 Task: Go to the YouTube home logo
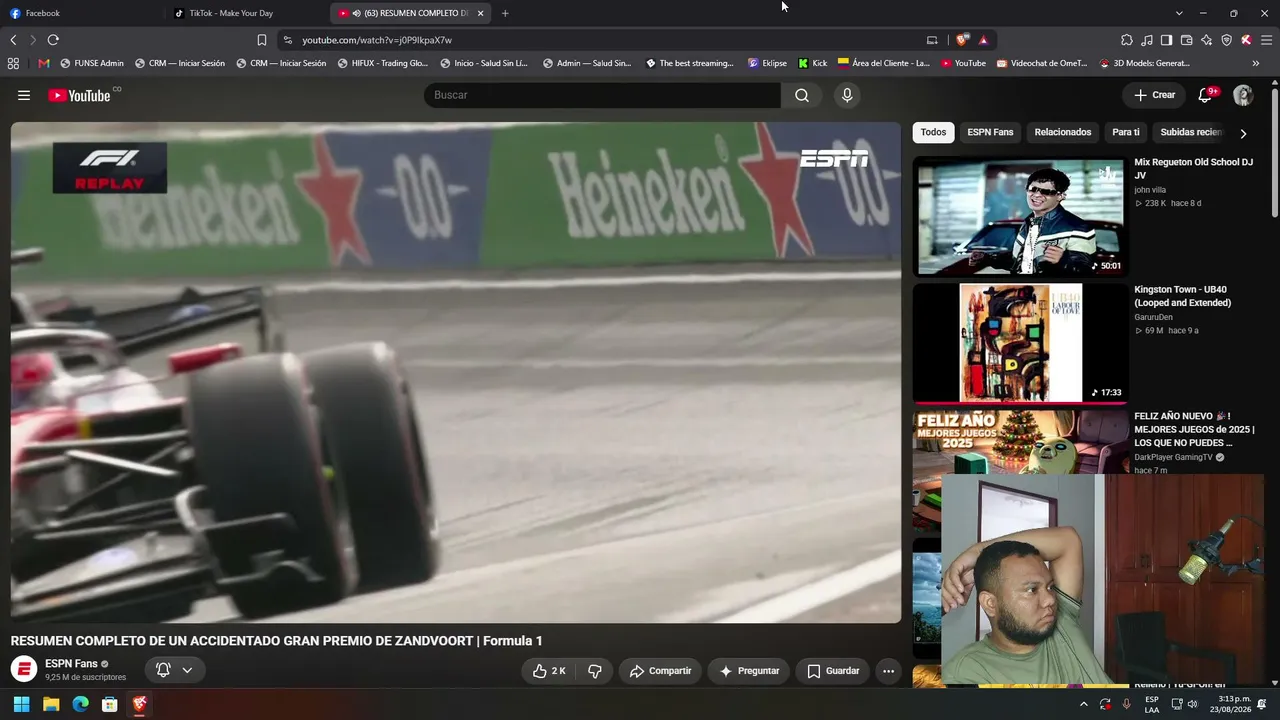[x=79, y=95]
